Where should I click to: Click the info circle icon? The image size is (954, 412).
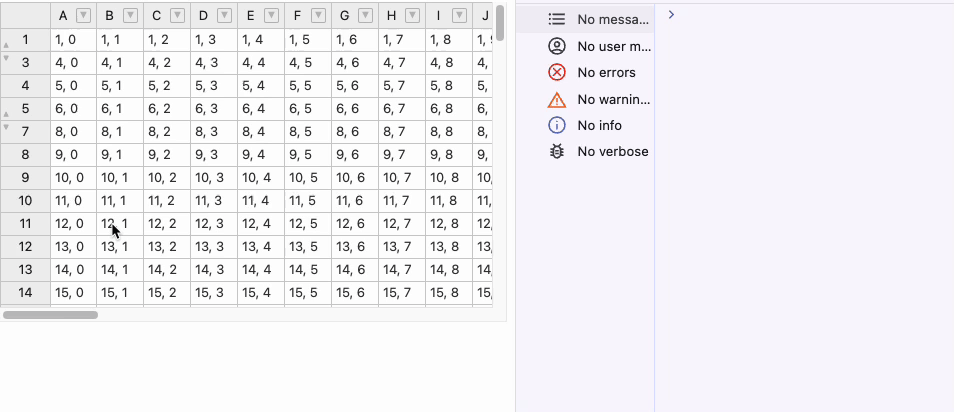point(557,125)
